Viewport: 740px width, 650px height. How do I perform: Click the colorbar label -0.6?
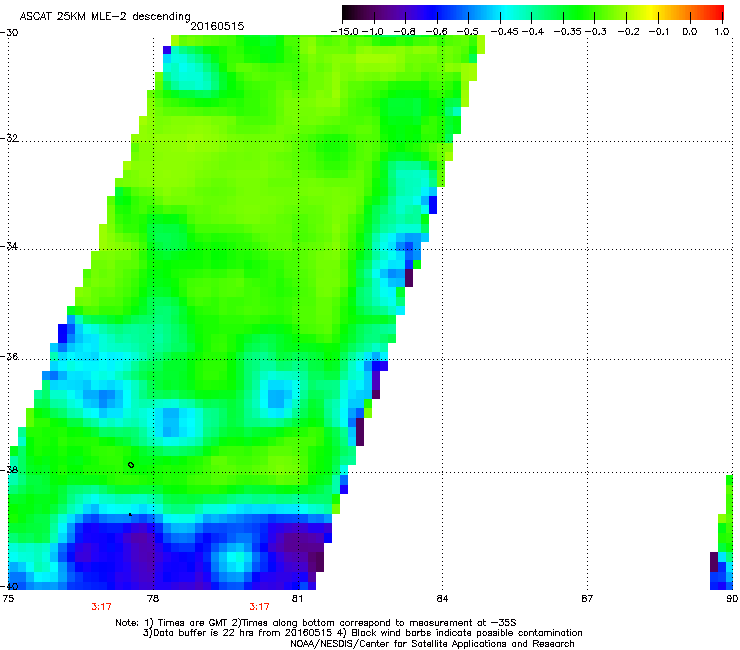click(437, 32)
